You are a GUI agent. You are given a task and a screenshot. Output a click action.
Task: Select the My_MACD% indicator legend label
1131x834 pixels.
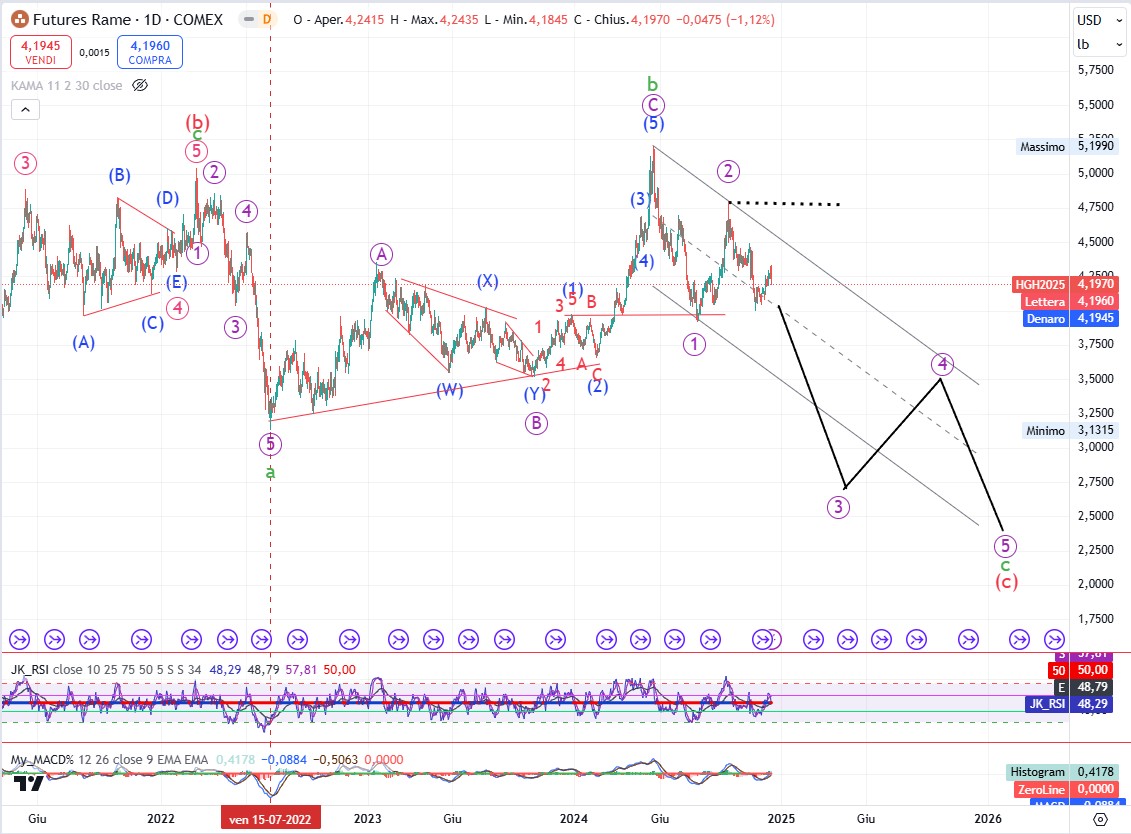click(42, 760)
